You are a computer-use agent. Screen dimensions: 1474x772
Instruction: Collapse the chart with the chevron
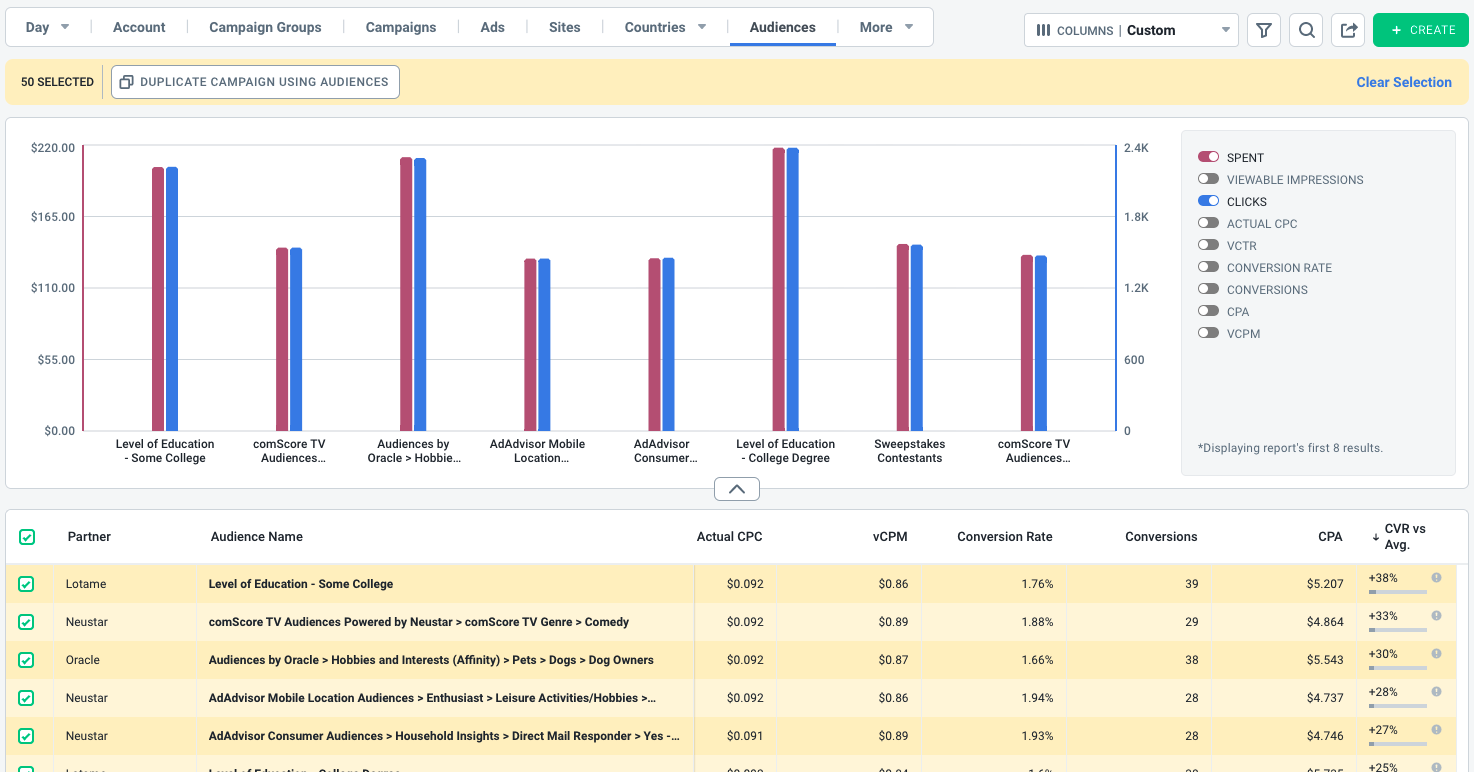pyautogui.click(x=737, y=489)
